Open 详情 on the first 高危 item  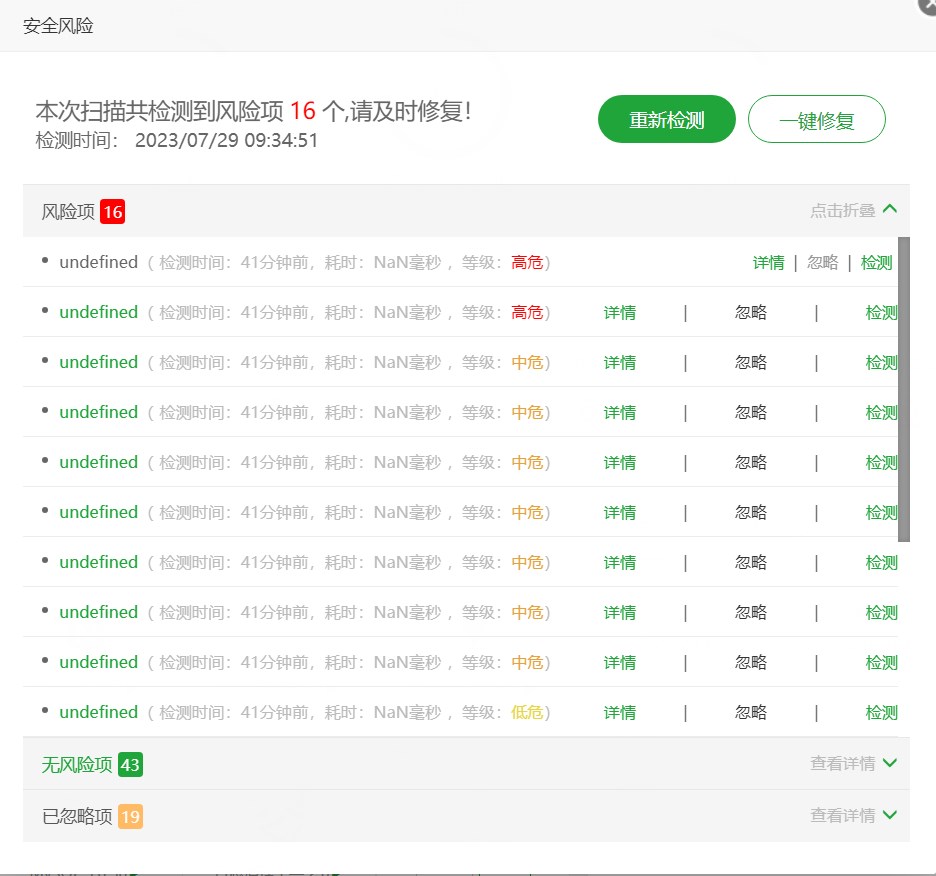click(768, 263)
